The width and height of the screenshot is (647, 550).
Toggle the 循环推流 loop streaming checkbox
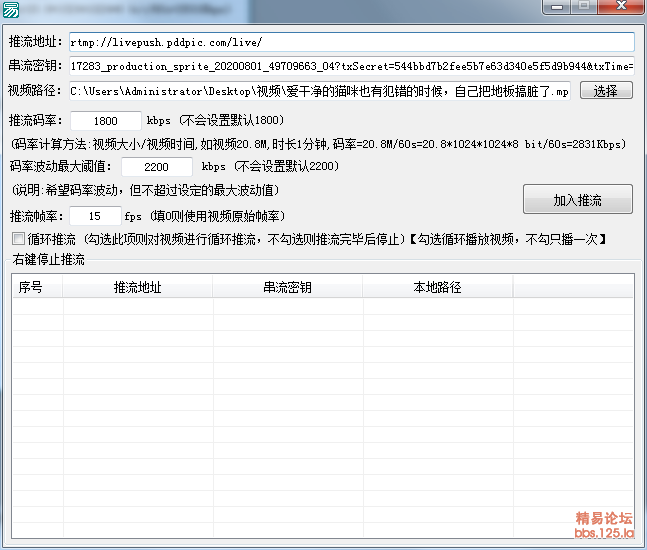[18, 240]
